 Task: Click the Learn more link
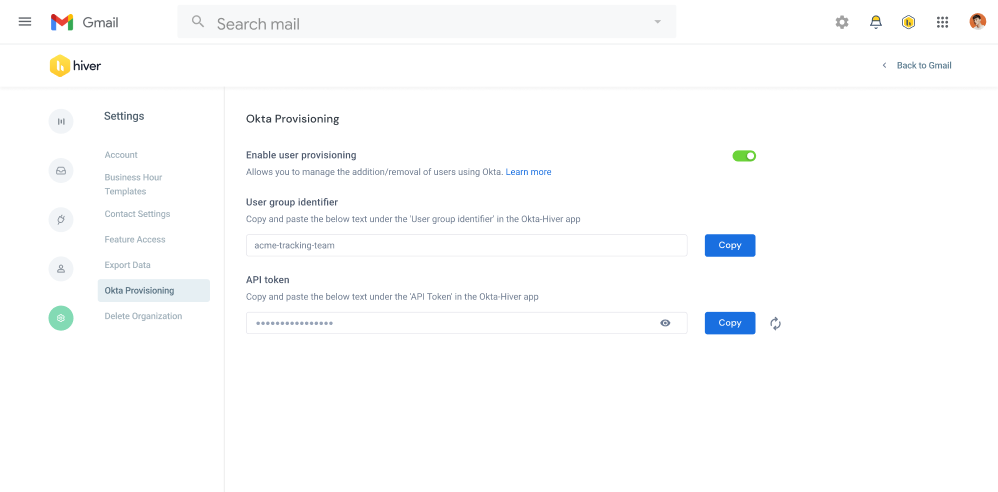(x=528, y=172)
